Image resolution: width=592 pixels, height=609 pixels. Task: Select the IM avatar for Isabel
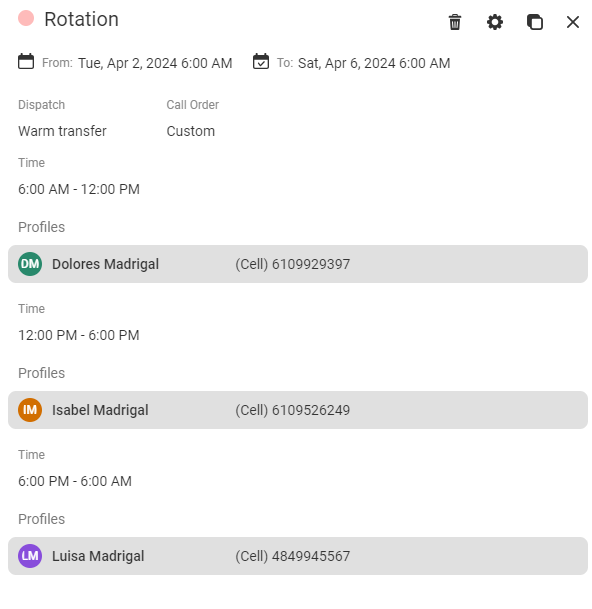click(30, 410)
